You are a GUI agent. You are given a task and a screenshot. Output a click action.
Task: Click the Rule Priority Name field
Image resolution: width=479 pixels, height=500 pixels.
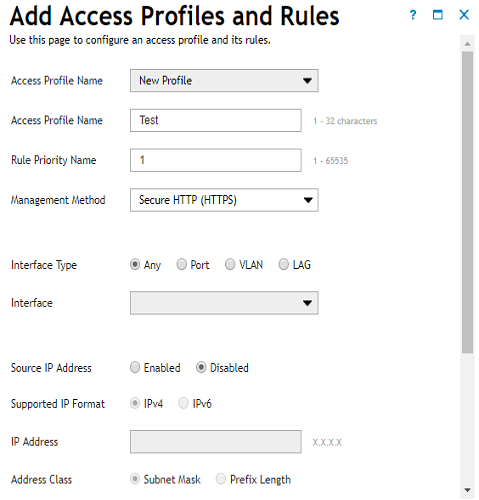pyautogui.click(x=216, y=160)
